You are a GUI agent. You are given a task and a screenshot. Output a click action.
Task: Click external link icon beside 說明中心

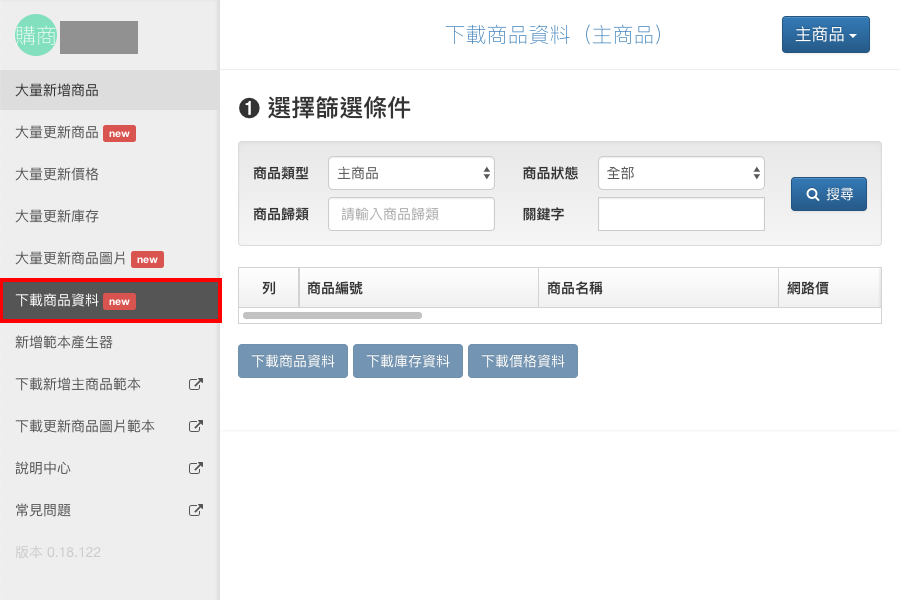[196, 468]
